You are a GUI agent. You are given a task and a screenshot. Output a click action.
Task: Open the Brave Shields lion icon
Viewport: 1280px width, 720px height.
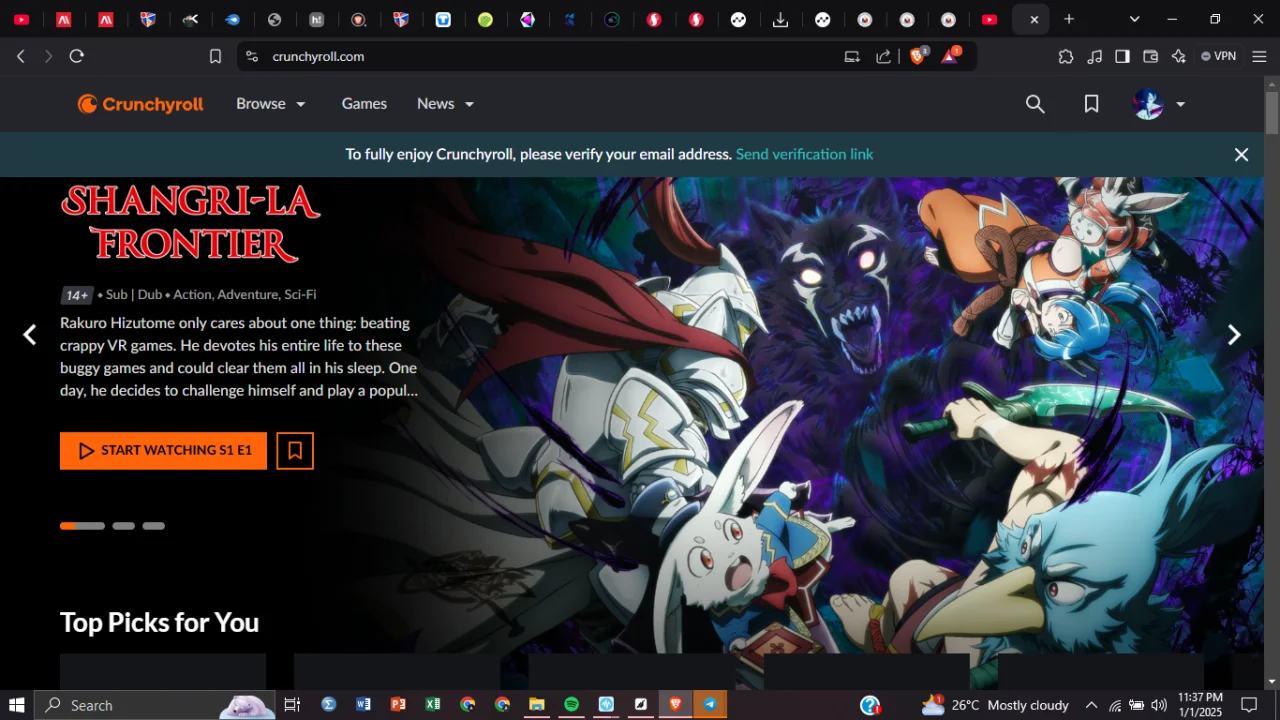[x=918, y=56]
